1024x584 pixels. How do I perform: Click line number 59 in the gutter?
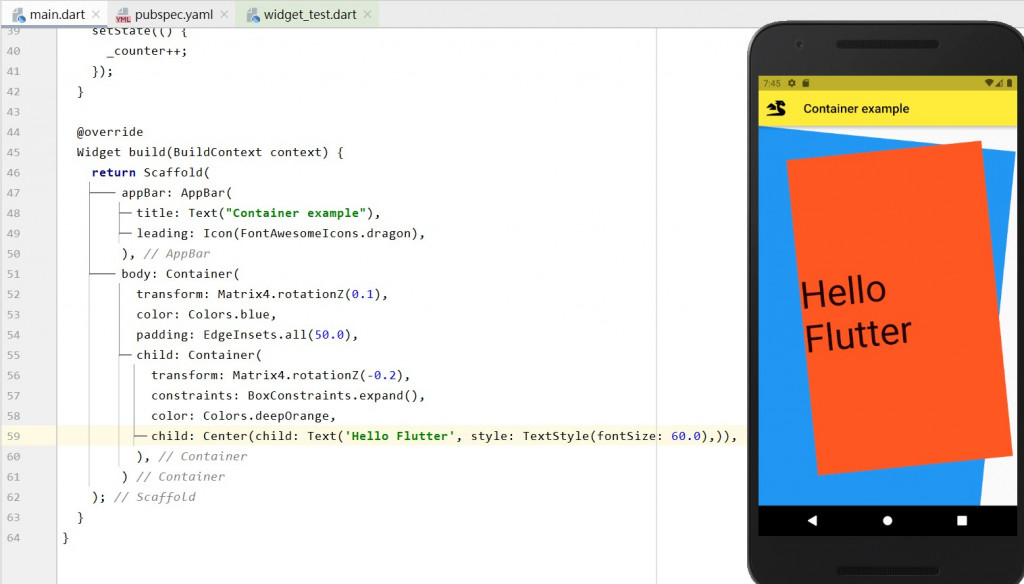(x=14, y=436)
